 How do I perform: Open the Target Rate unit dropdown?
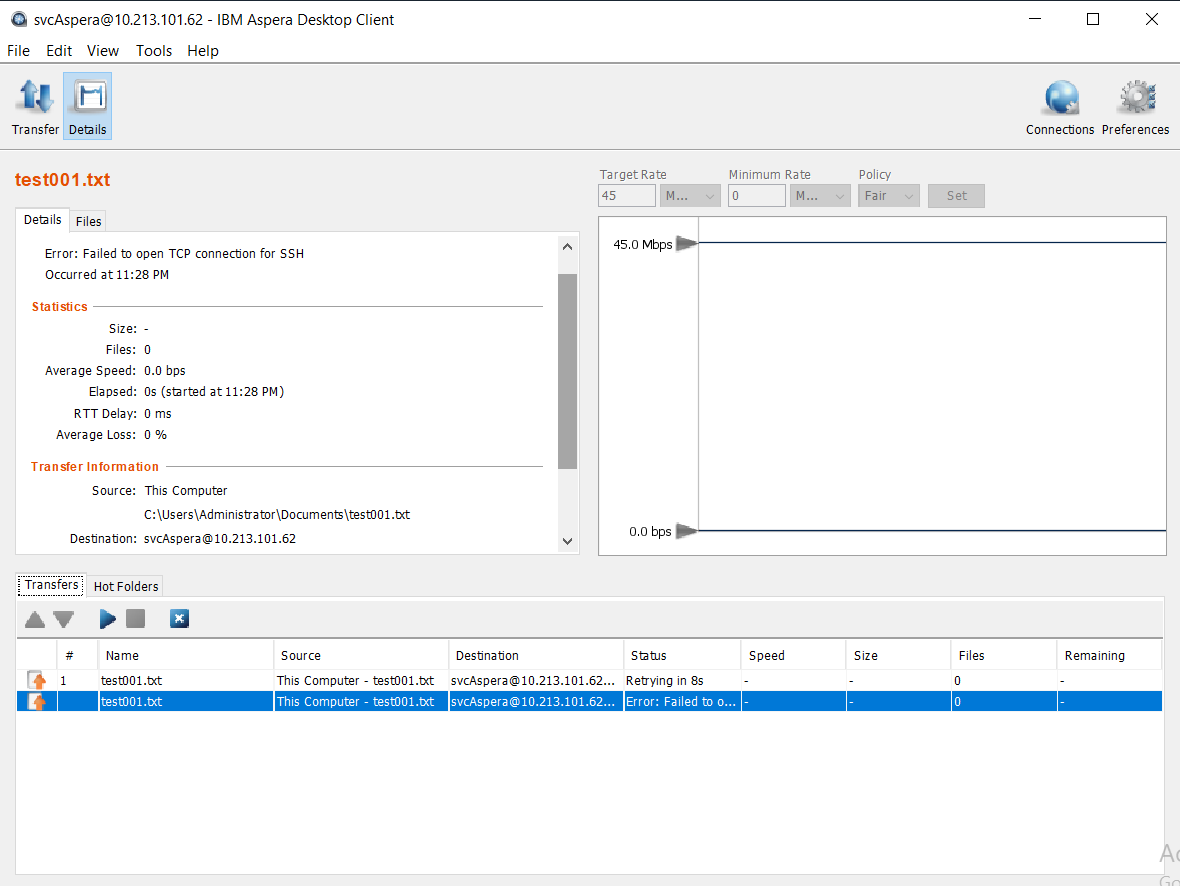(x=690, y=196)
